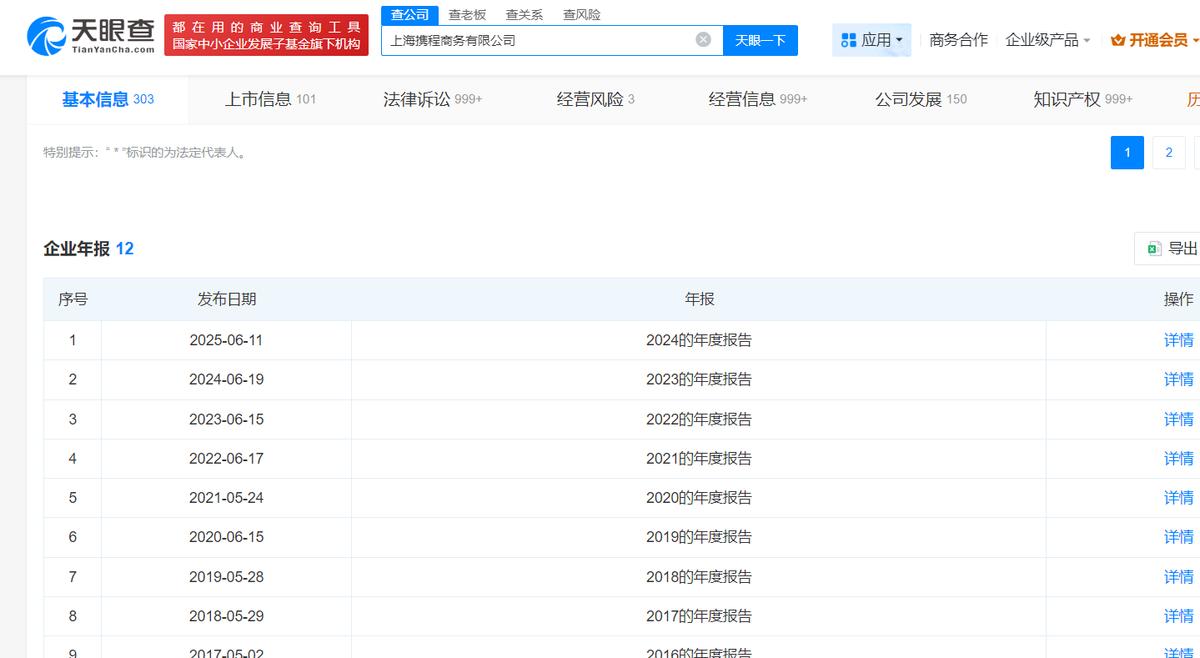Click the green Excel icon beside 导出
The image size is (1200, 658).
pos(1152,247)
